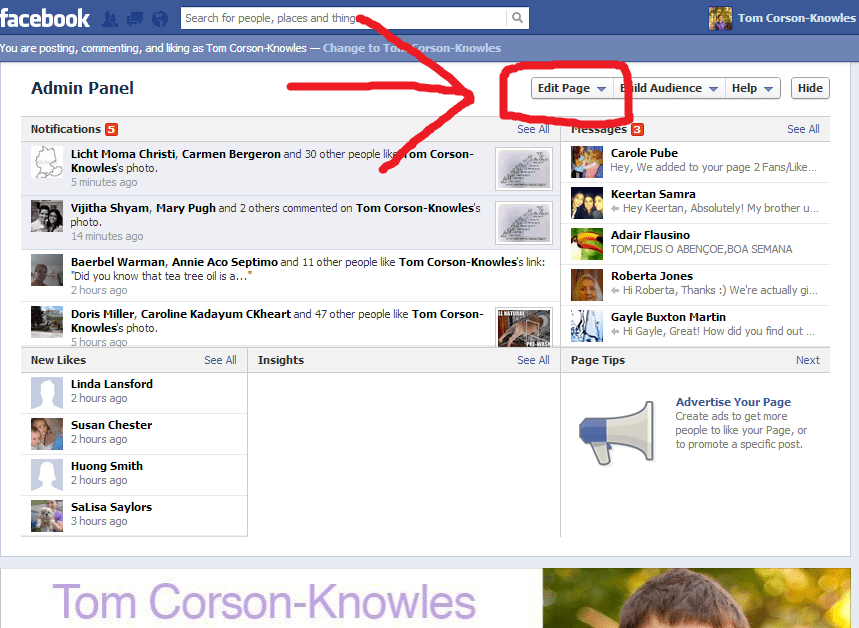Open photo thumbnail in Vijitha Shyam notification
The image size is (859, 628).
click(x=524, y=222)
